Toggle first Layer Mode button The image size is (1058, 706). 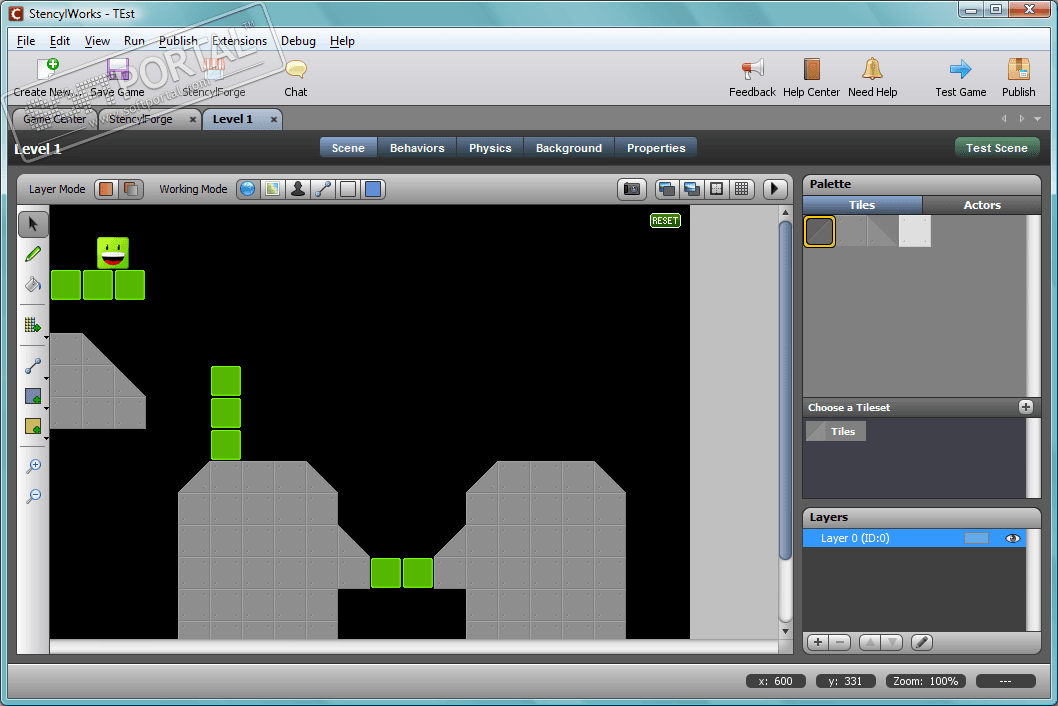pos(106,189)
